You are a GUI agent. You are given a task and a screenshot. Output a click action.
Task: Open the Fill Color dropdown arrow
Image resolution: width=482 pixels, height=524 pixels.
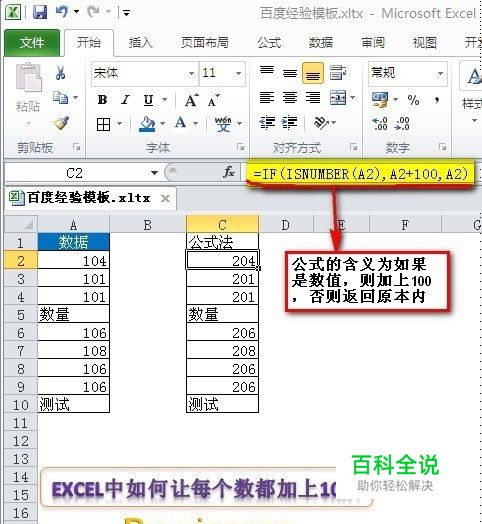pyautogui.click(x=163, y=124)
